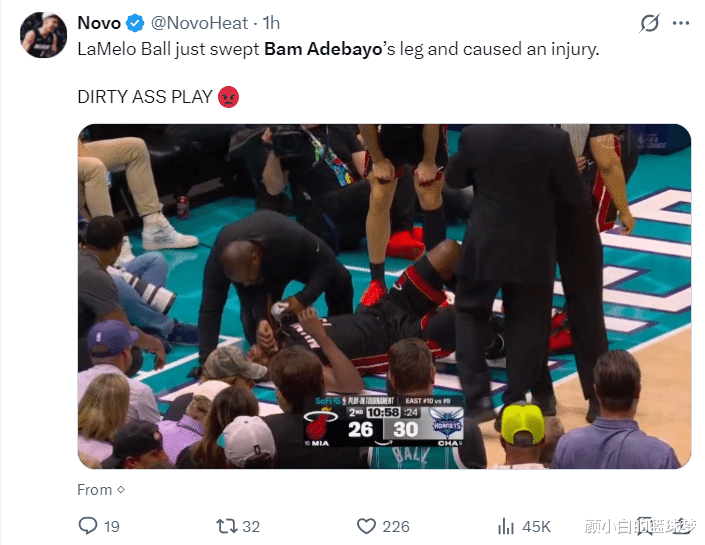This screenshot has width=705, height=545.
Task: Click the Grok slashed-circle icon
Action: [x=649, y=23]
